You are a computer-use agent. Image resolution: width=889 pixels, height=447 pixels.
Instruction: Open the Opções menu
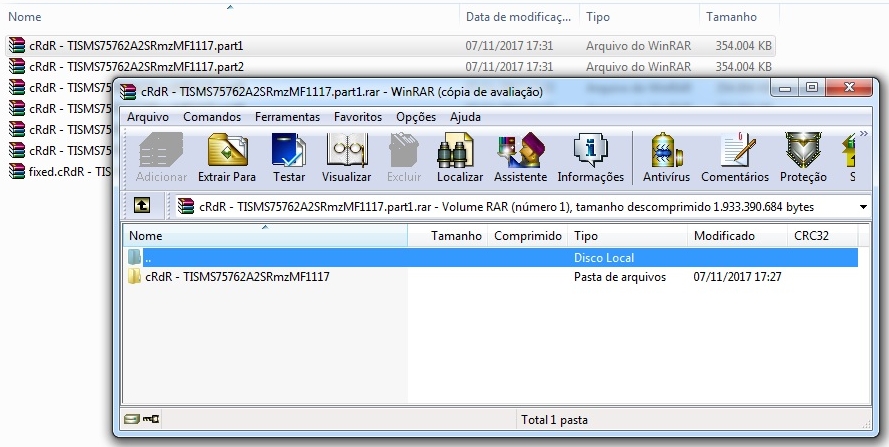tap(416, 117)
